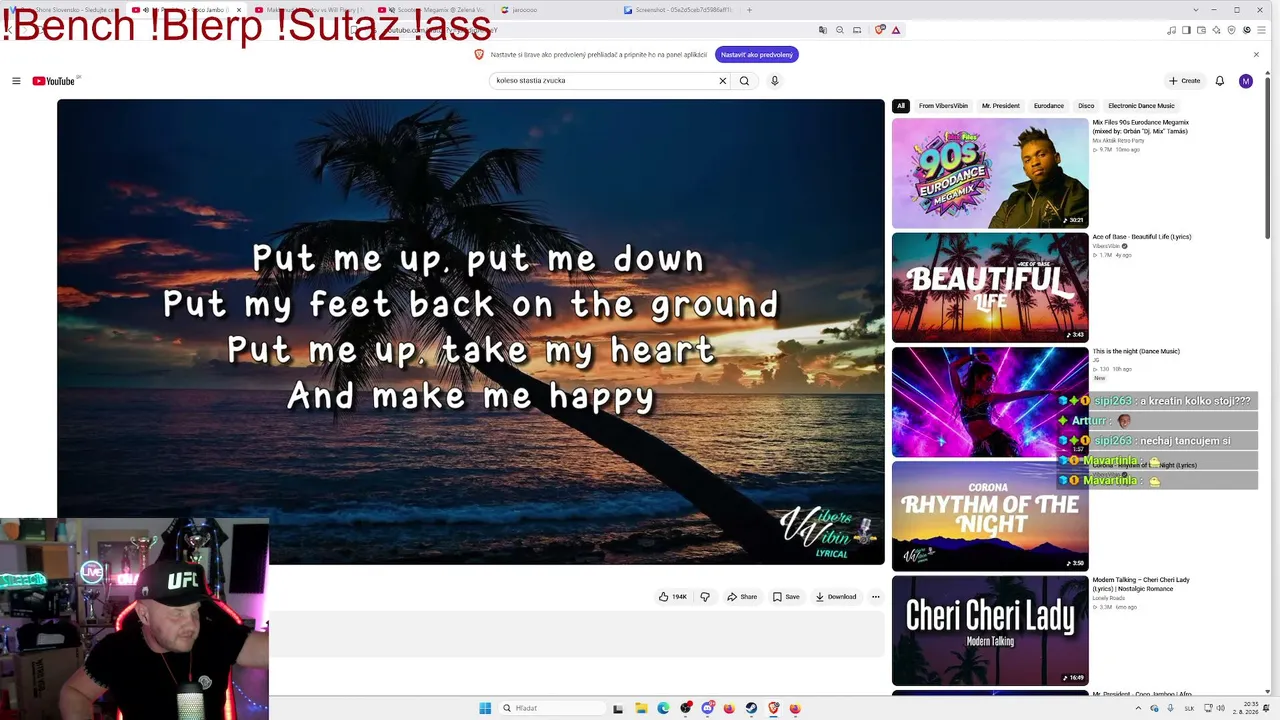Open the account avatar menu

(x=1245, y=81)
